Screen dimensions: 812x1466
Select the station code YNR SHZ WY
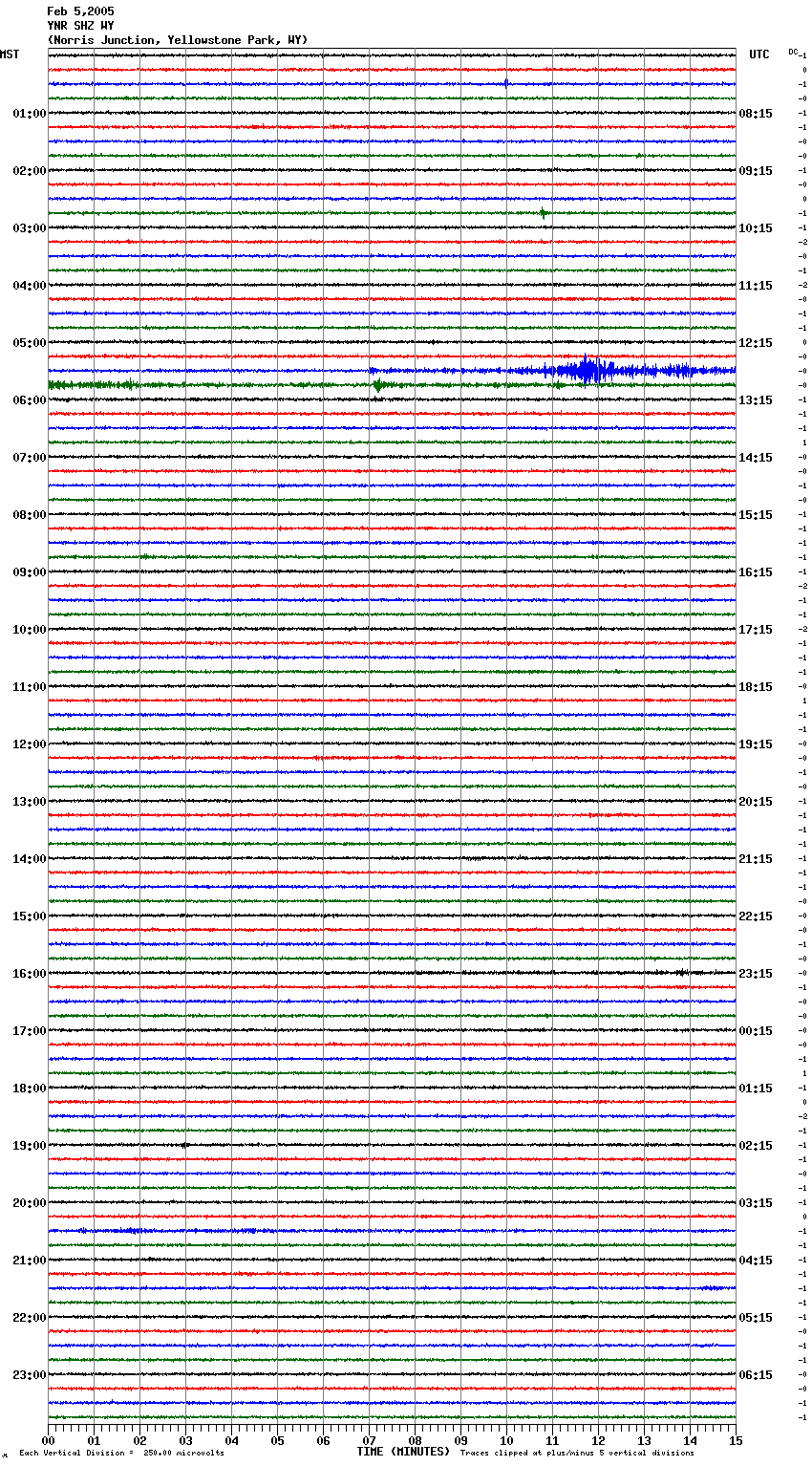coord(80,26)
